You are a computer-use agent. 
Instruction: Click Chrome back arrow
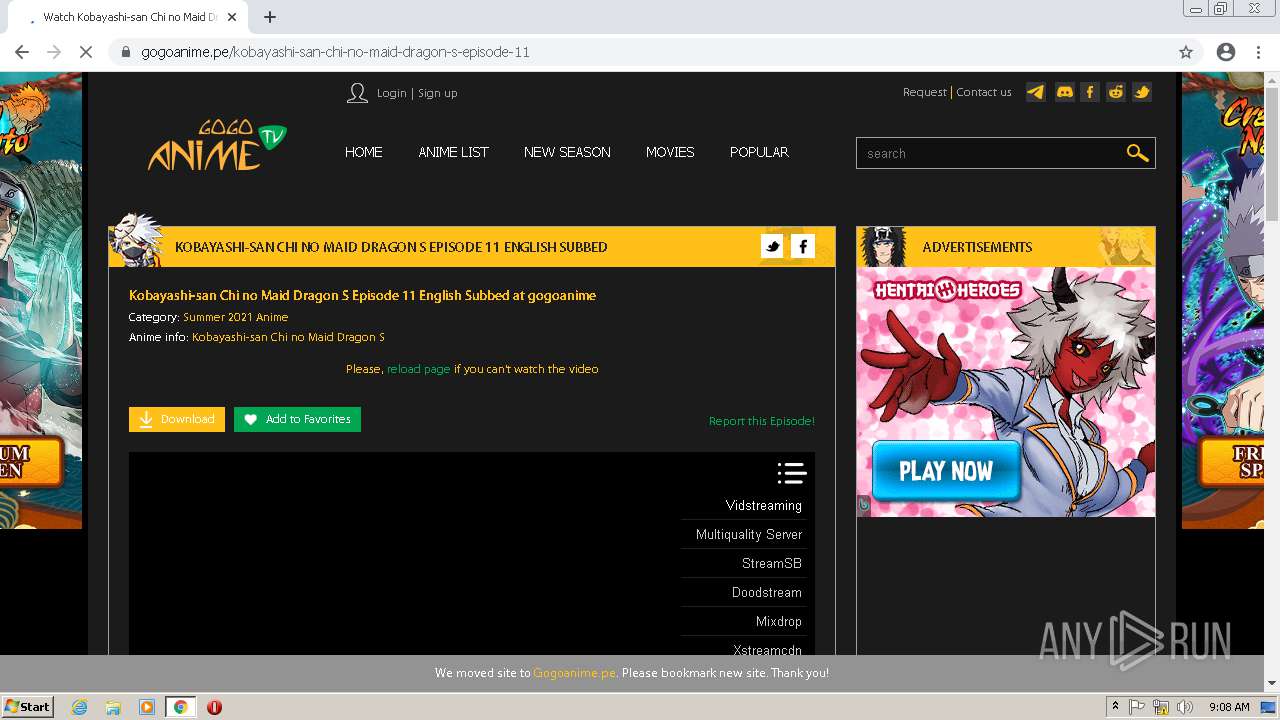click(x=22, y=52)
